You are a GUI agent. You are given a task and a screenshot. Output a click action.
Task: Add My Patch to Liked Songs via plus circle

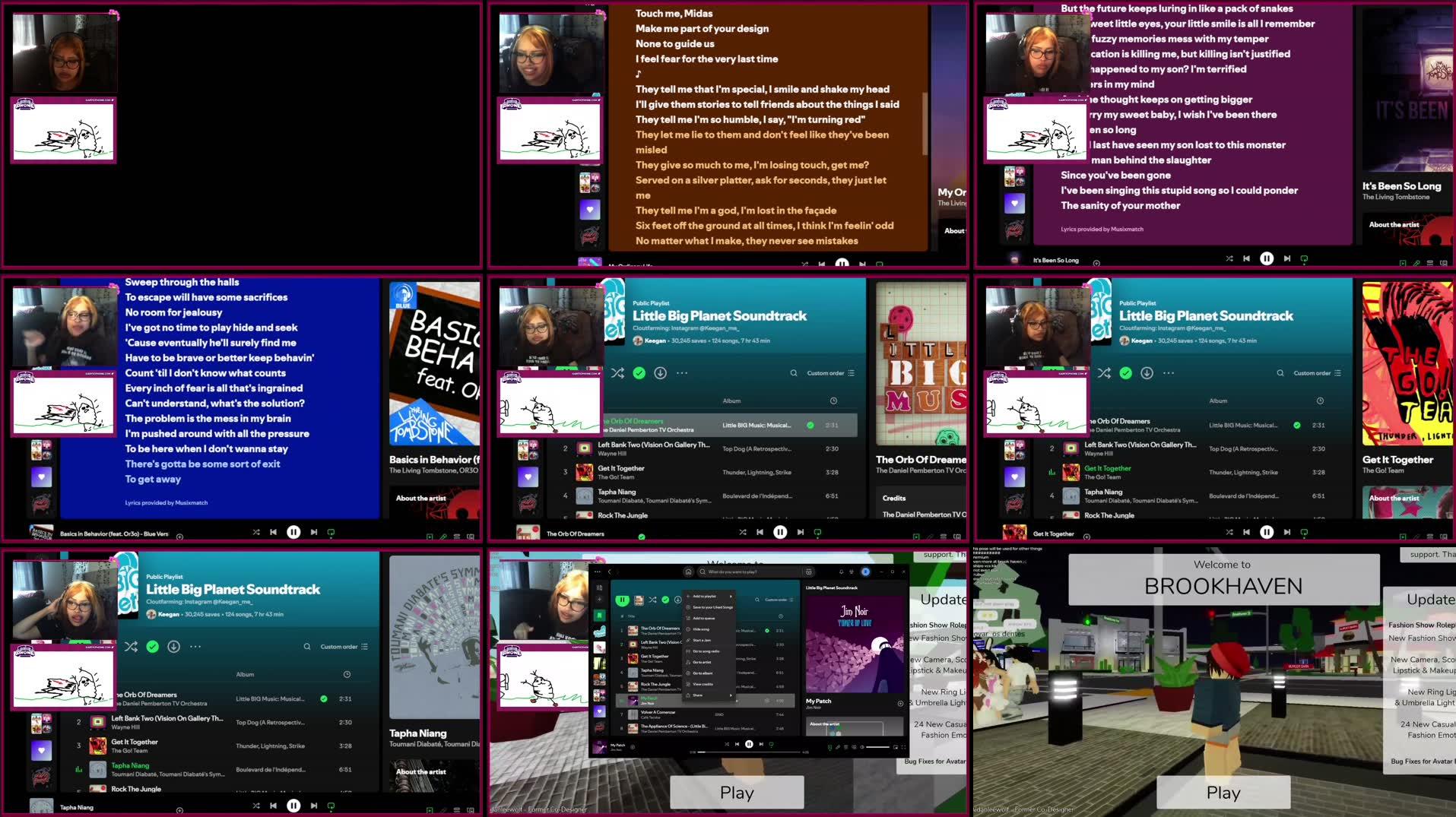click(x=900, y=704)
